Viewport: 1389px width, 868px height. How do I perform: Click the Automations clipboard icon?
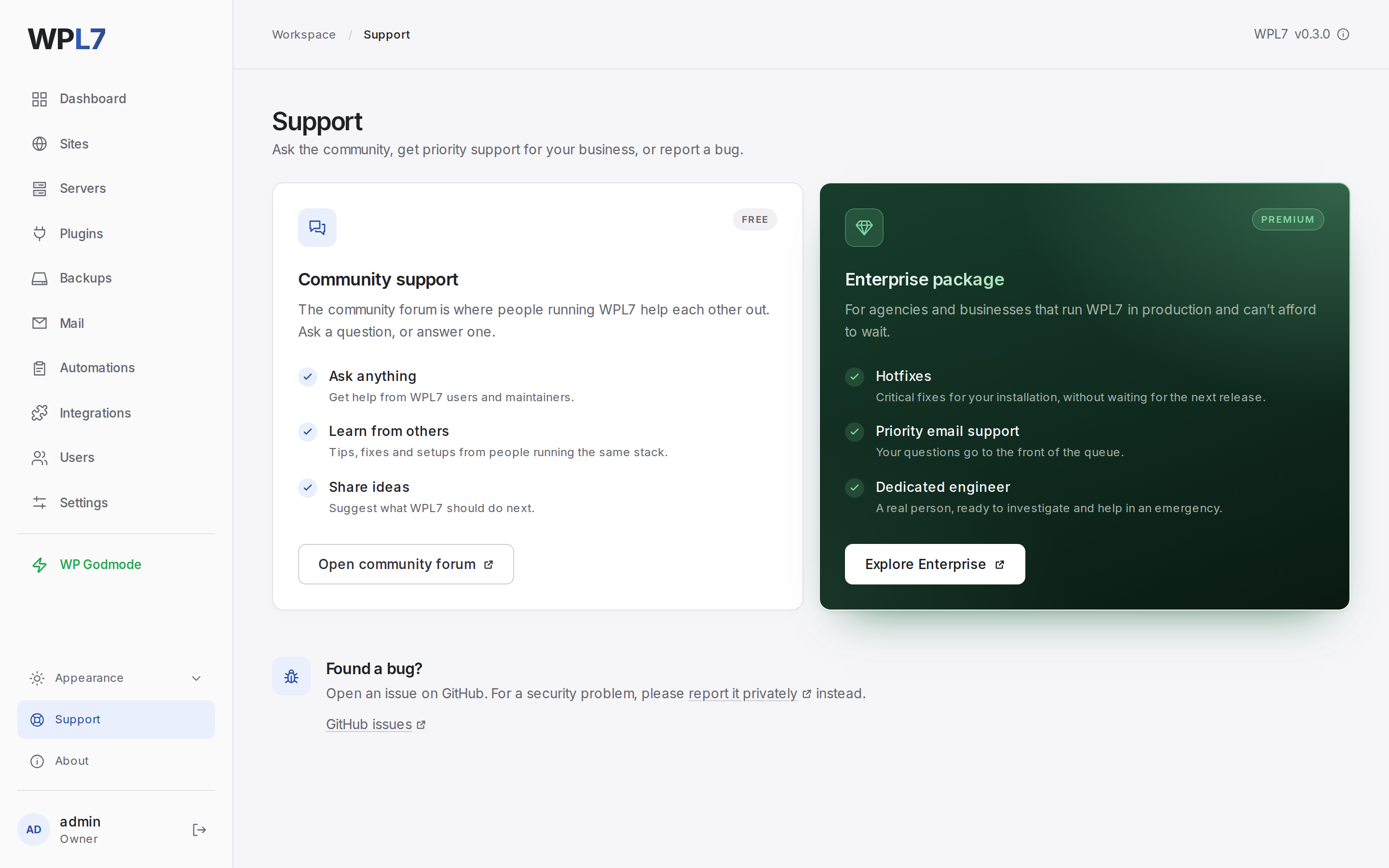39,368
